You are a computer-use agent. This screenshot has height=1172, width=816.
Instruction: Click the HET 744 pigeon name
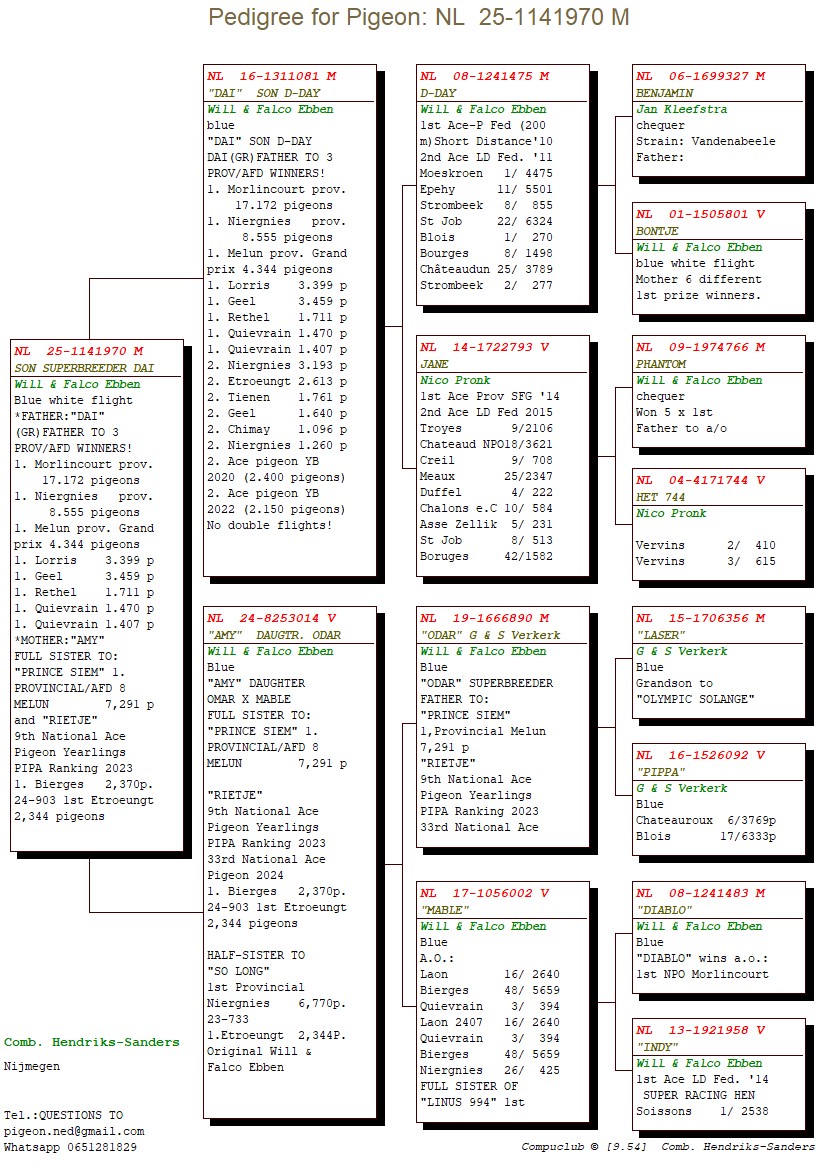[x=661, y=497]
